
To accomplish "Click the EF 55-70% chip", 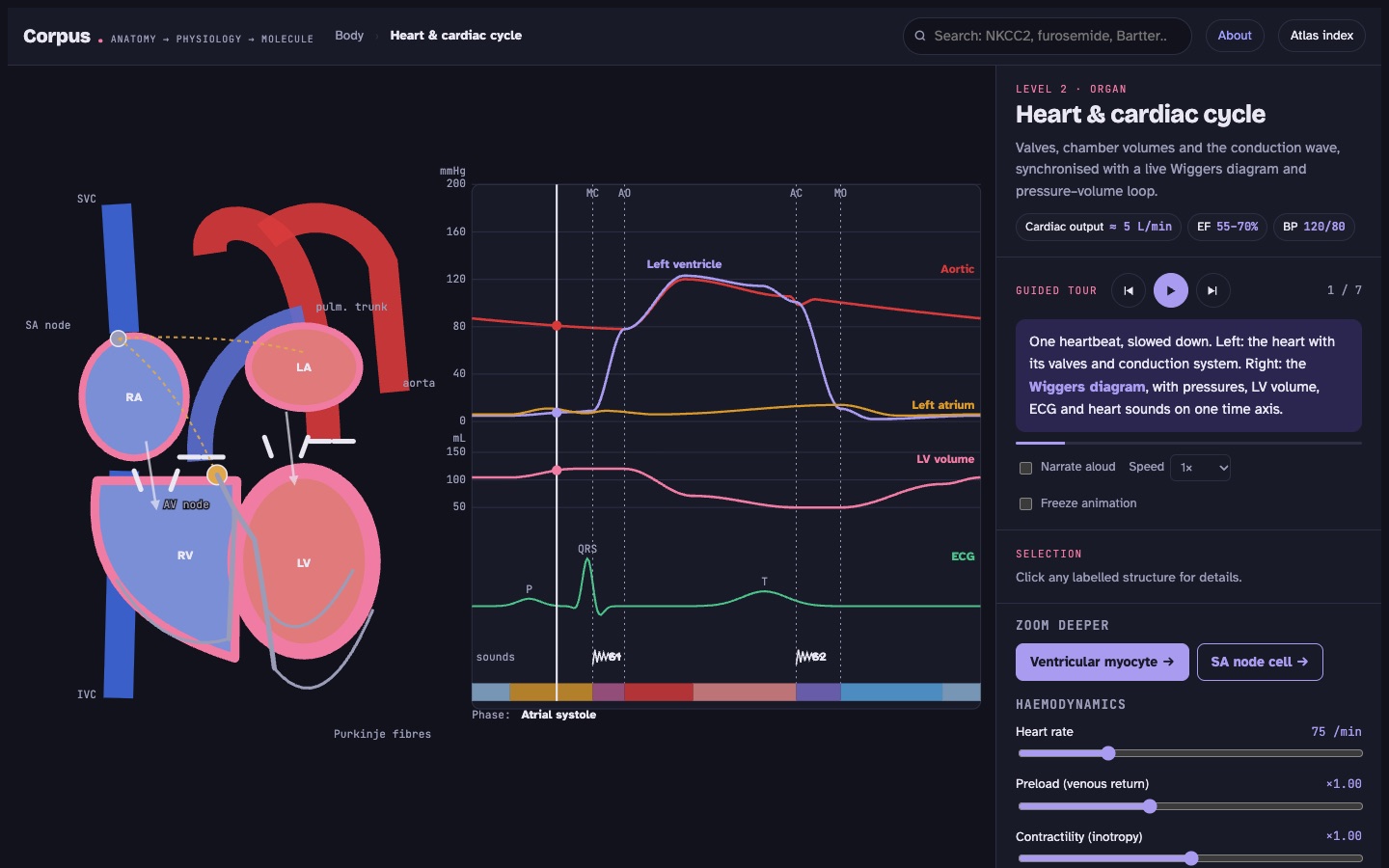I will tap(1227, 227).
